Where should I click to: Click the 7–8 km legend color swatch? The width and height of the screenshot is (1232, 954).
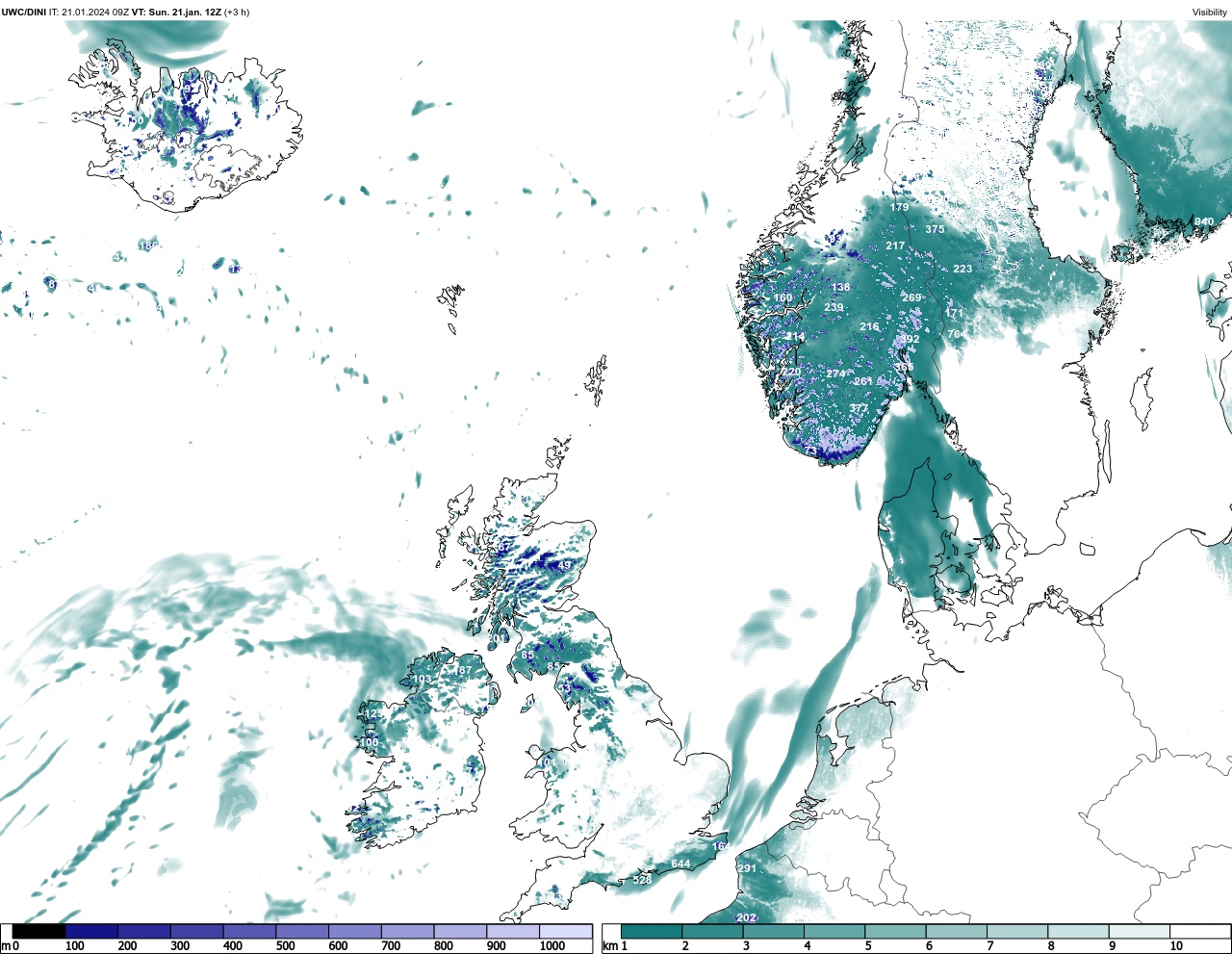(1016, 932)
